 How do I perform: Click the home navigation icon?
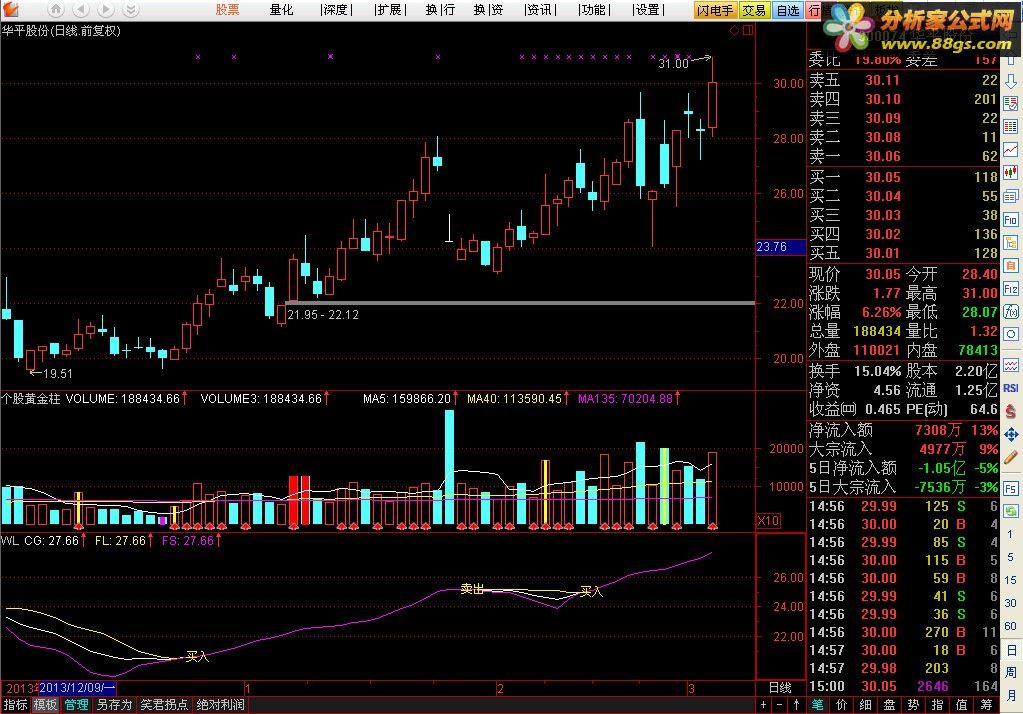tap(56, 10)
